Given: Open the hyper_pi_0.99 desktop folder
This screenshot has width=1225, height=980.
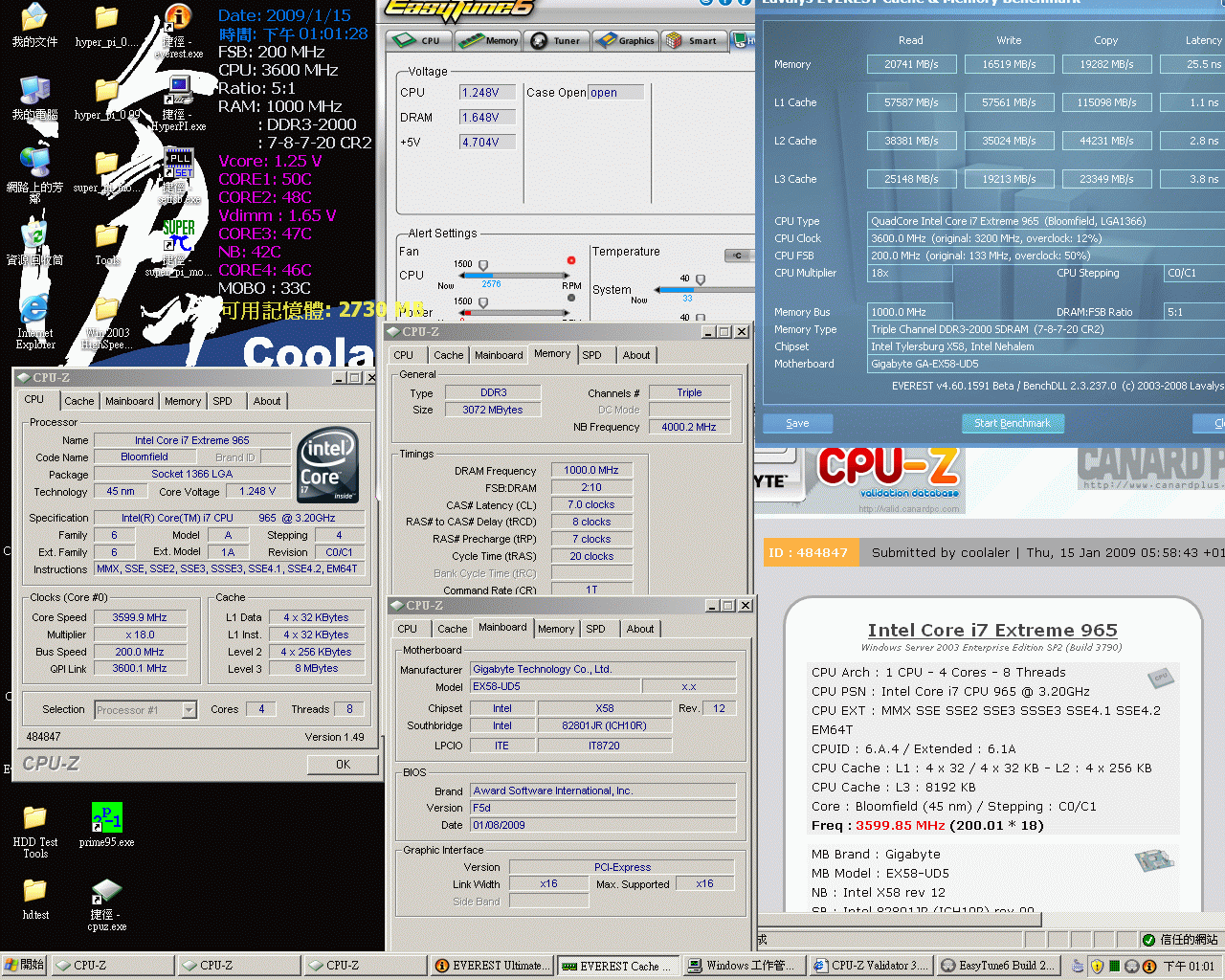Looking at the screenshot, I should point(107,97).
